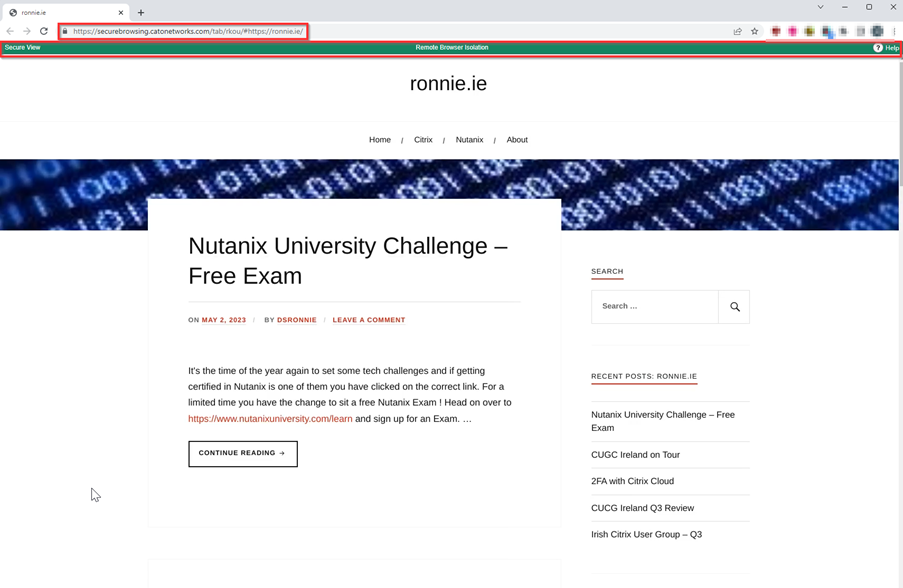Minimize the browser window

point(845,7)
